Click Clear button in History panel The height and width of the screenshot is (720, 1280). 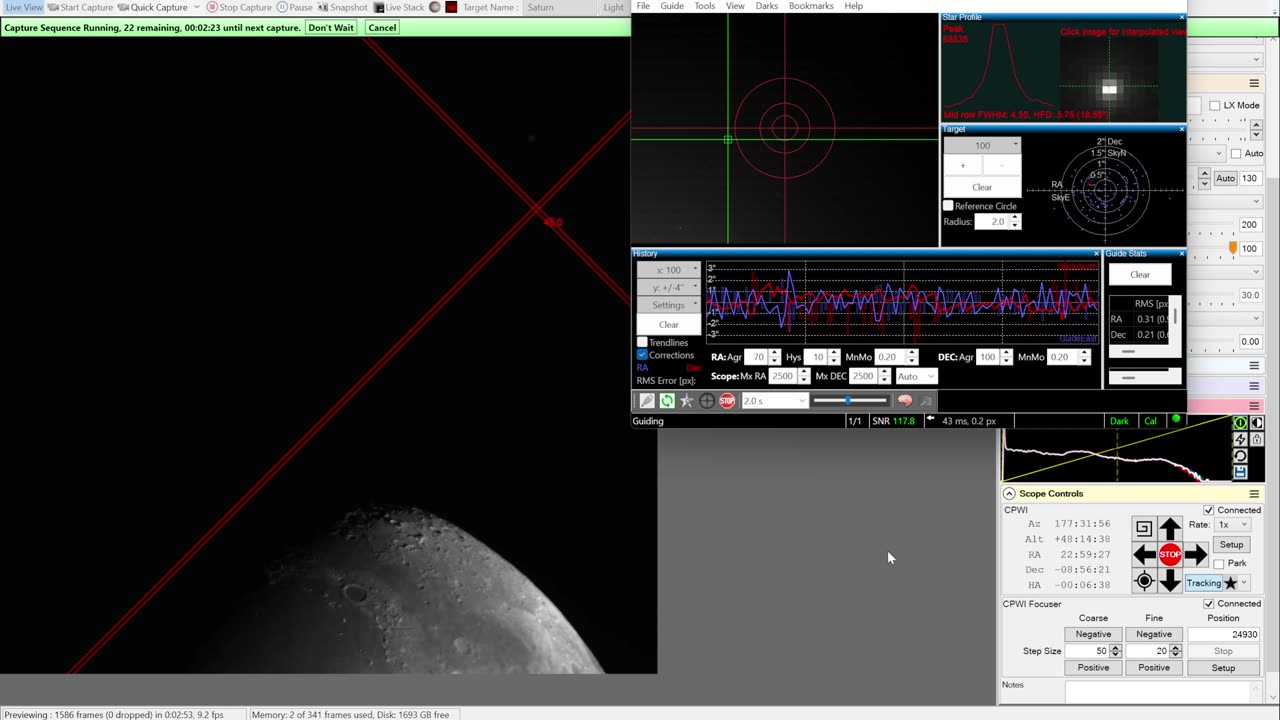[668, 324]
